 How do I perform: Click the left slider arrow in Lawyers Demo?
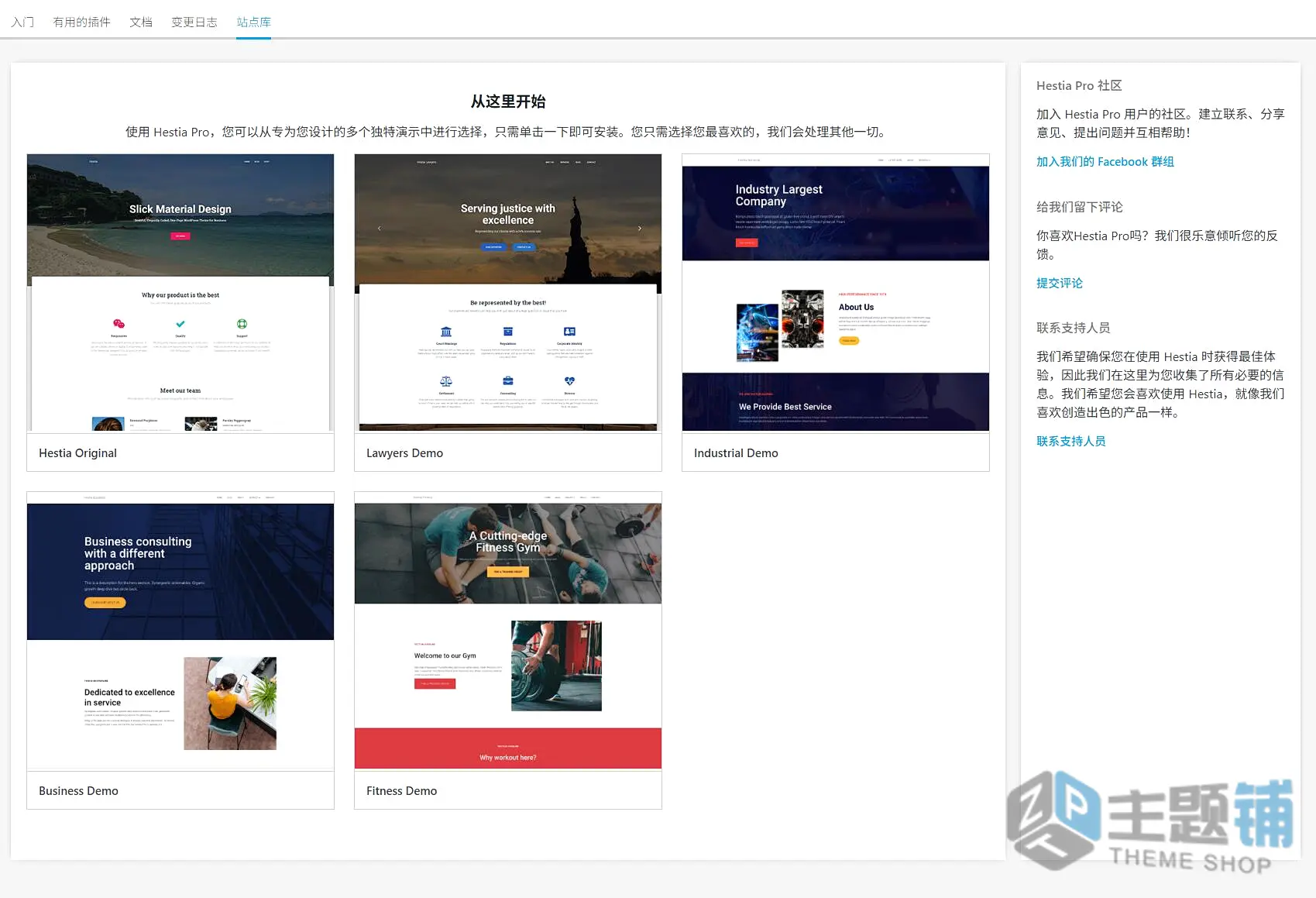tap(379, 229)
